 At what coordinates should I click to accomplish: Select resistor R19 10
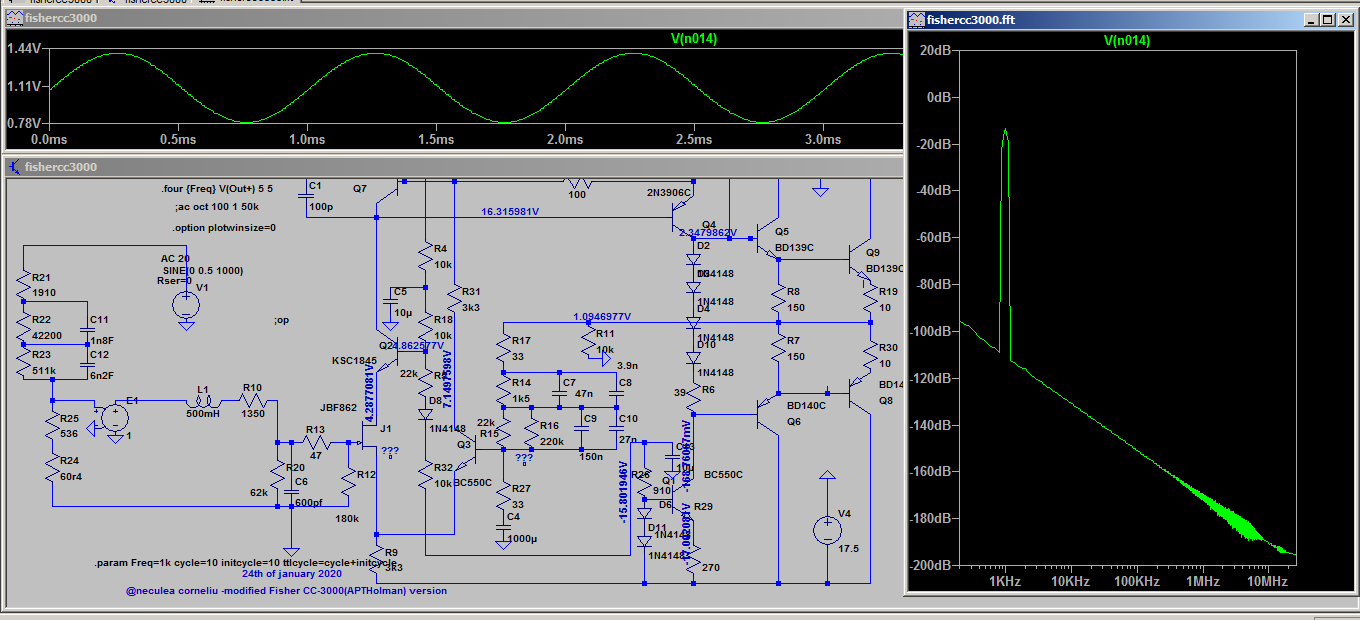[x=869, y=298]
